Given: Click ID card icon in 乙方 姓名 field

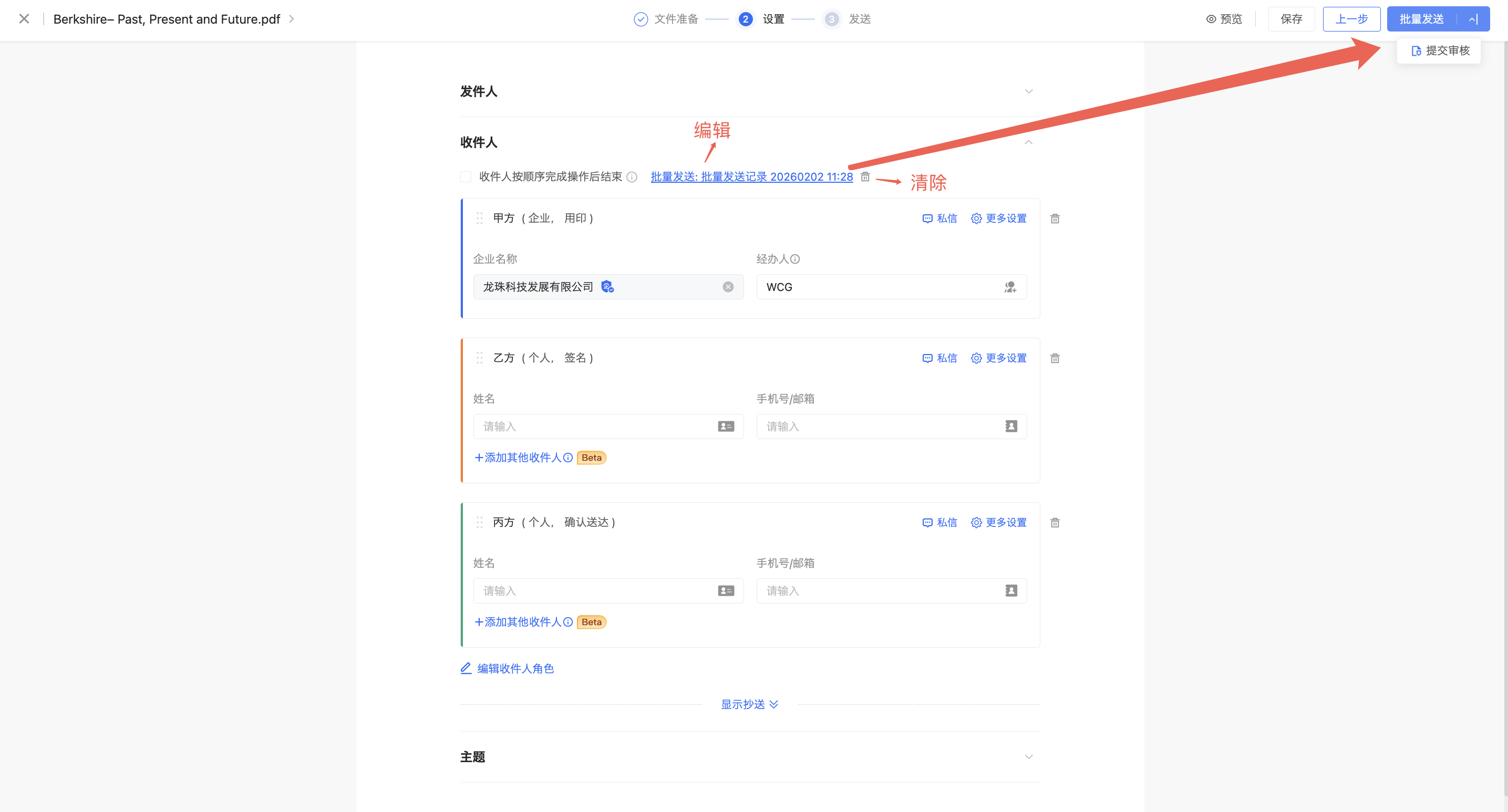Looking at the screenshot, I should tap(725, 427).
